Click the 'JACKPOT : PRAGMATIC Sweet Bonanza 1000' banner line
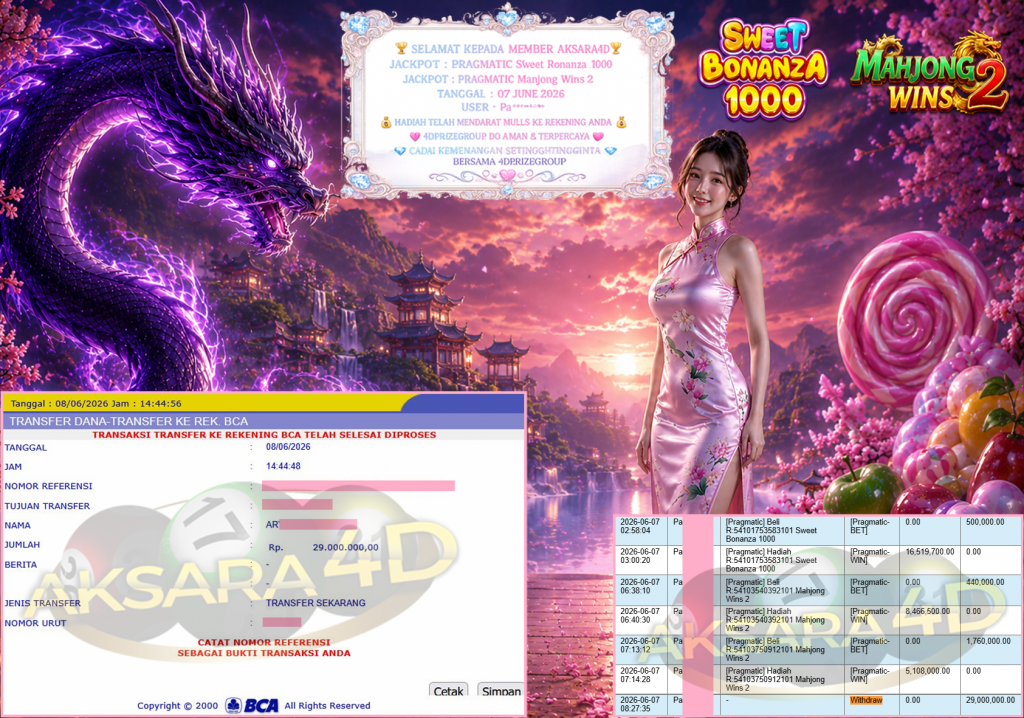The image size is (1024, 718). click(501, 64)
